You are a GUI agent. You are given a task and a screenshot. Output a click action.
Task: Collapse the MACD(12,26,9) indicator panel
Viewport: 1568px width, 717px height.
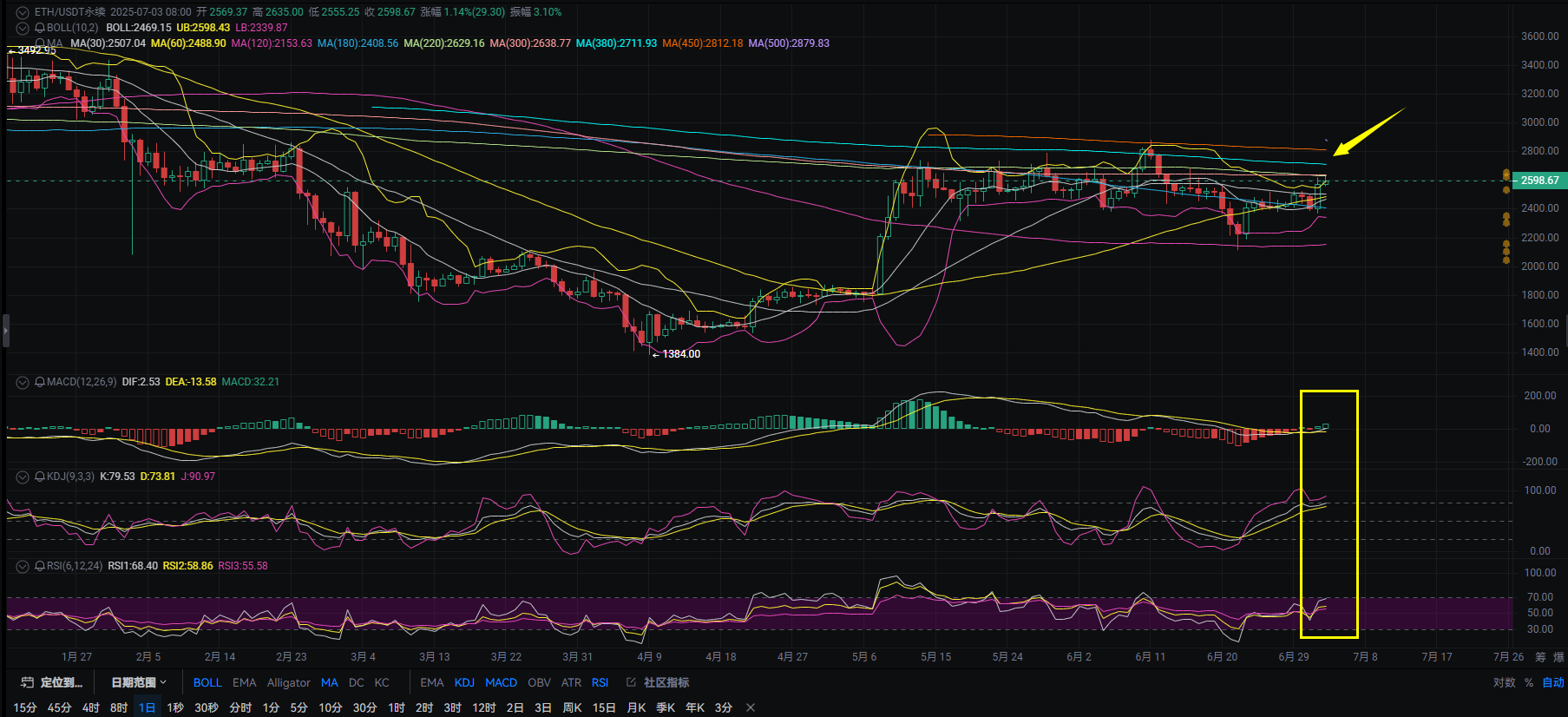point(23,382)
